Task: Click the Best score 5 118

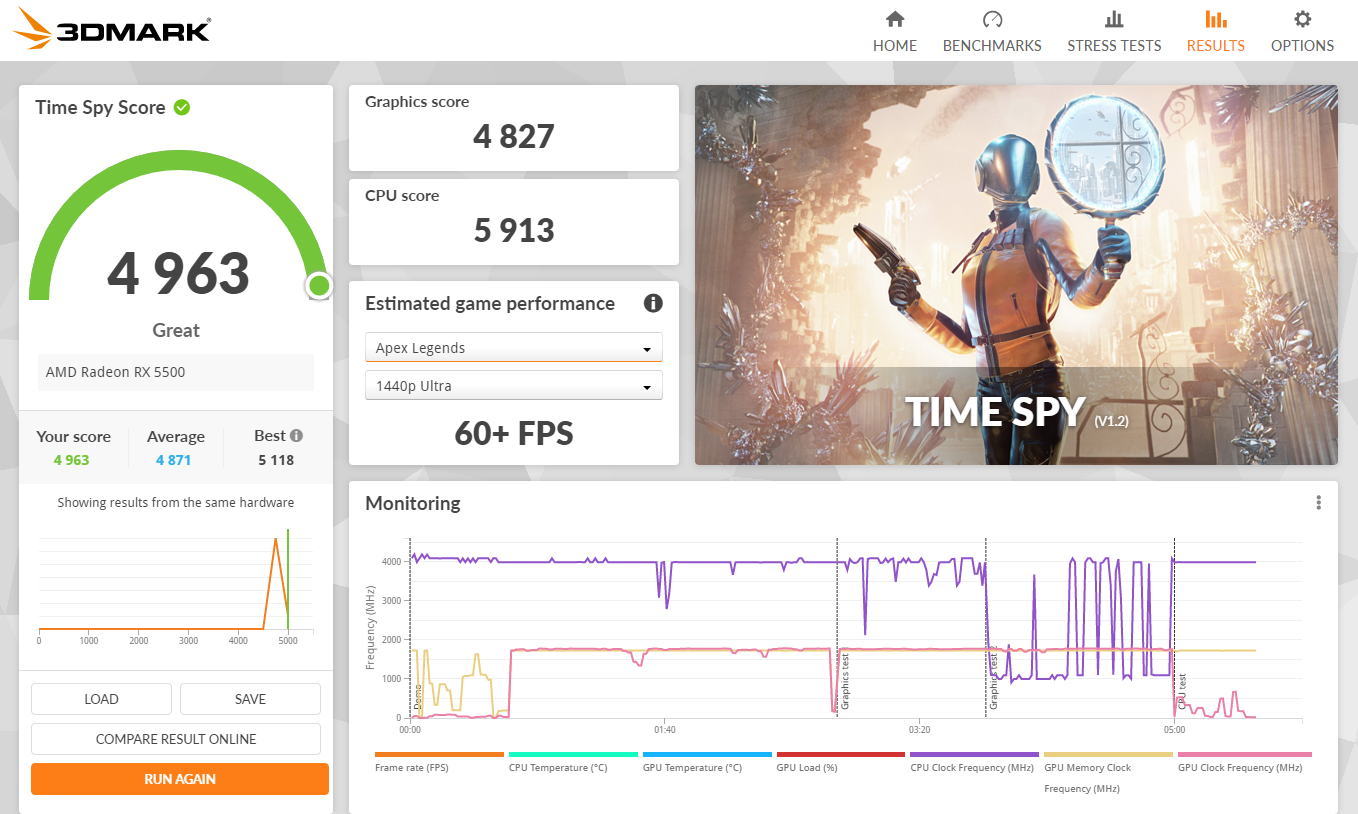Action: point(276,460)
